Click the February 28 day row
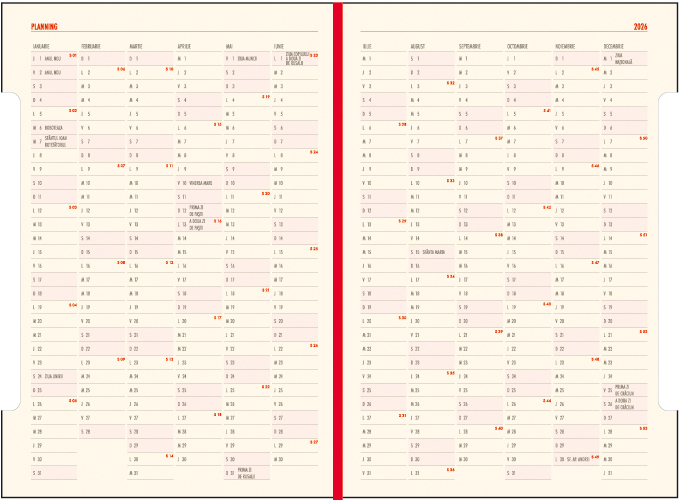 [102, 431]
